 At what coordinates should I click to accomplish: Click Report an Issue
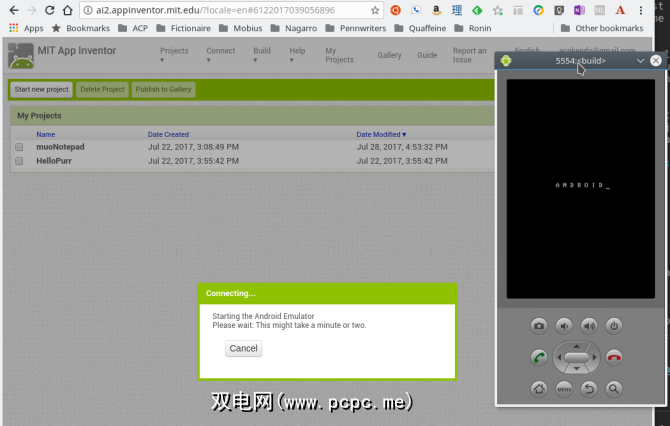click(x=470, y=55)
